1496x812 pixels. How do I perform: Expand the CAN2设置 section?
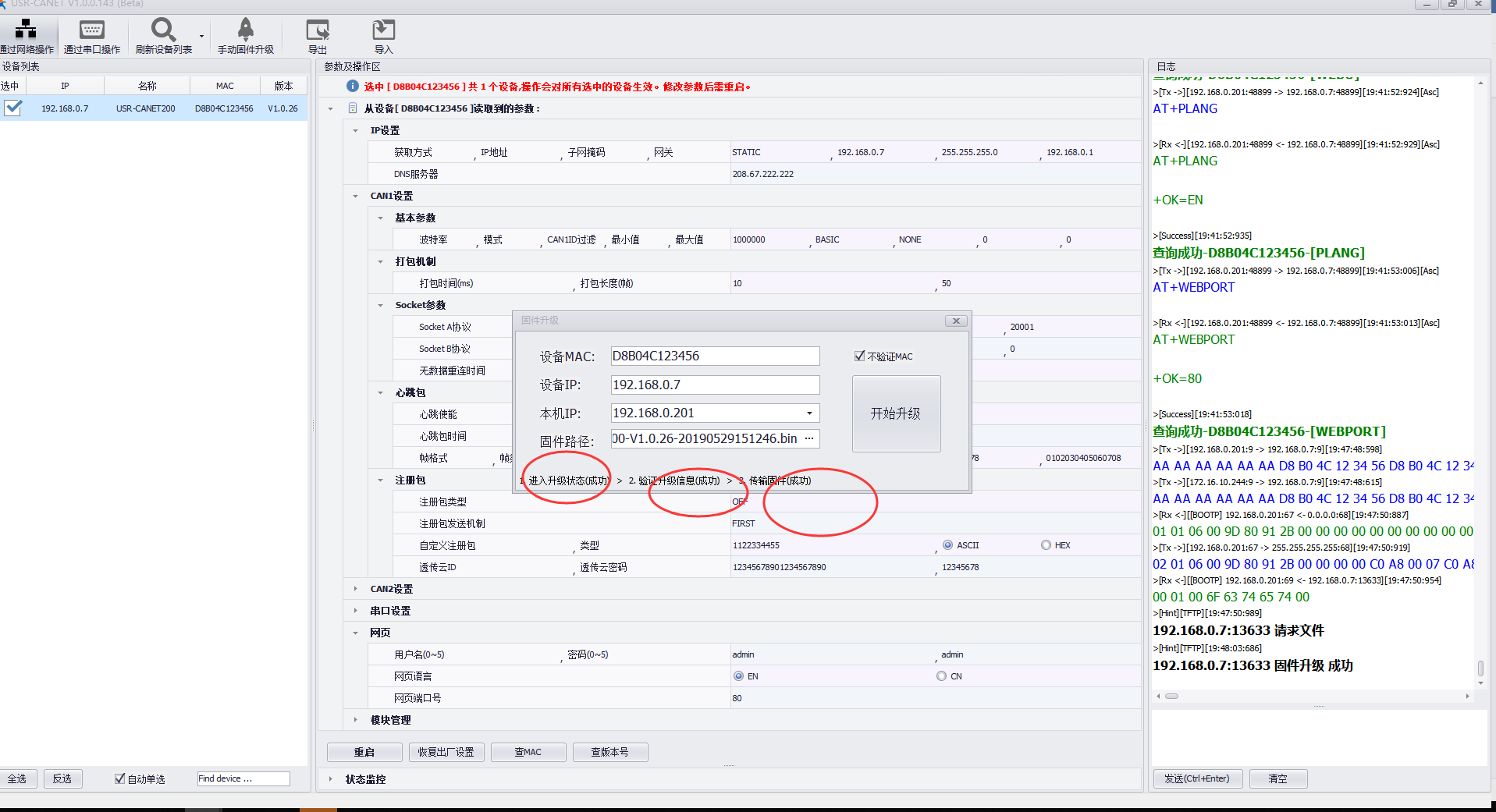(x=356, y=589)
